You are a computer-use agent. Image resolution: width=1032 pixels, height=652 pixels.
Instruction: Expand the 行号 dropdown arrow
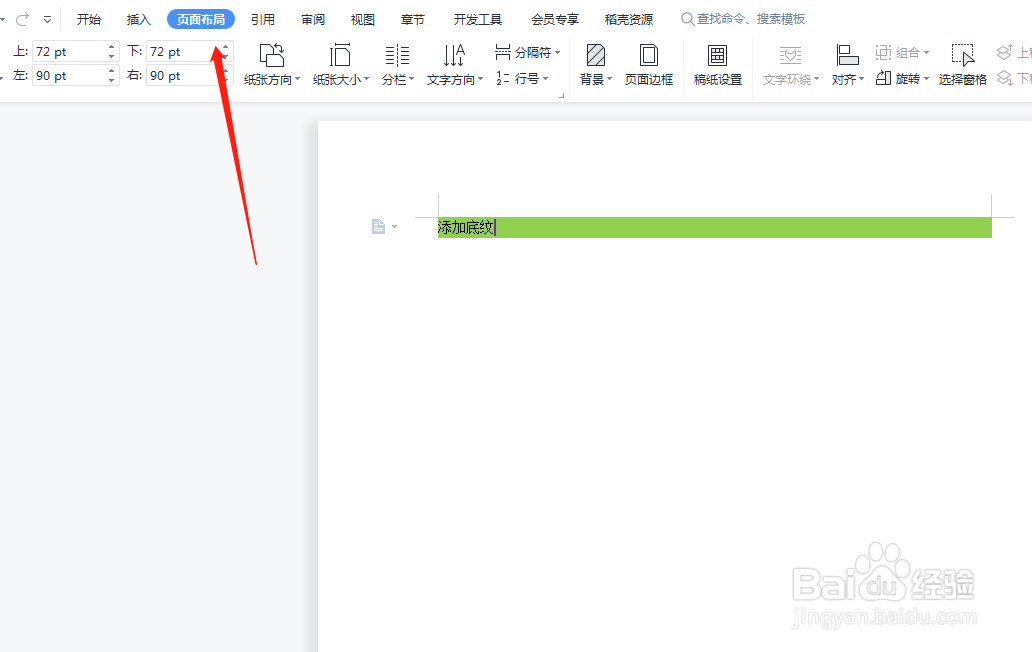(x=546, y=79)
